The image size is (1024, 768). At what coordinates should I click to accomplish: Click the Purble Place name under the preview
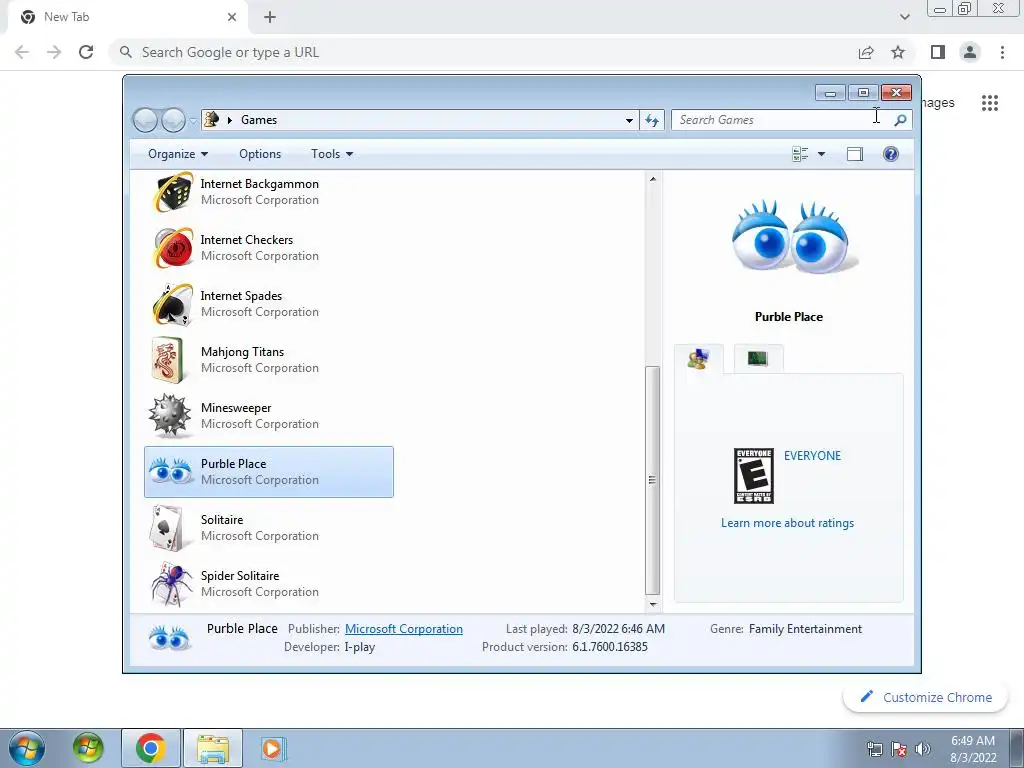789,317
